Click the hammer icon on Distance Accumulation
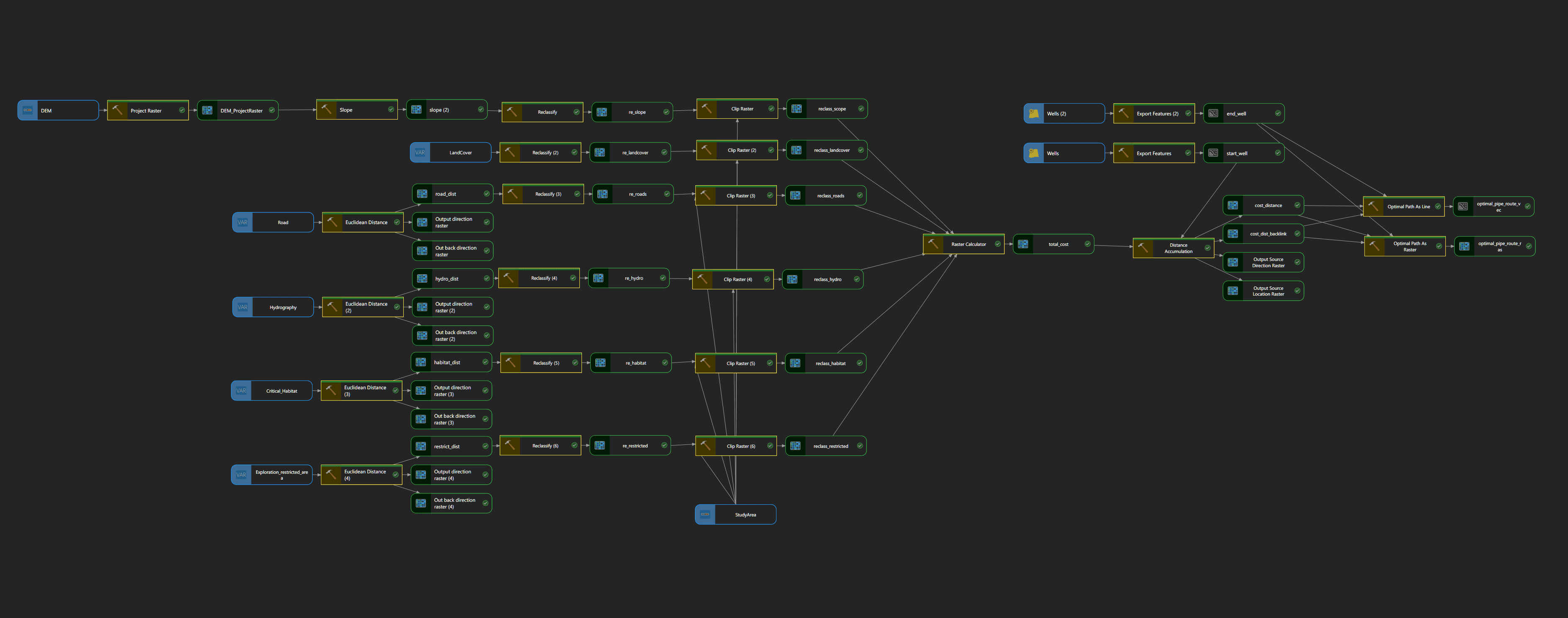Screen dimensions: 1568x618 [x=1143, y=248]
